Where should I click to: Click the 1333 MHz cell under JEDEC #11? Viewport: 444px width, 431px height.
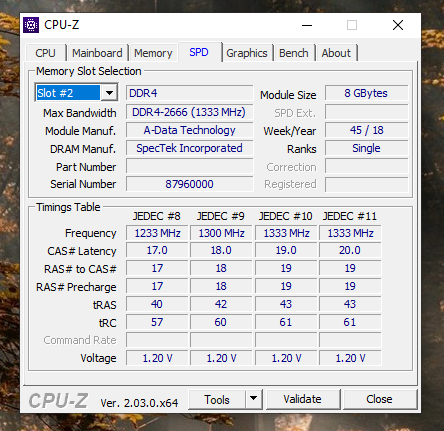tap(350, 233)
